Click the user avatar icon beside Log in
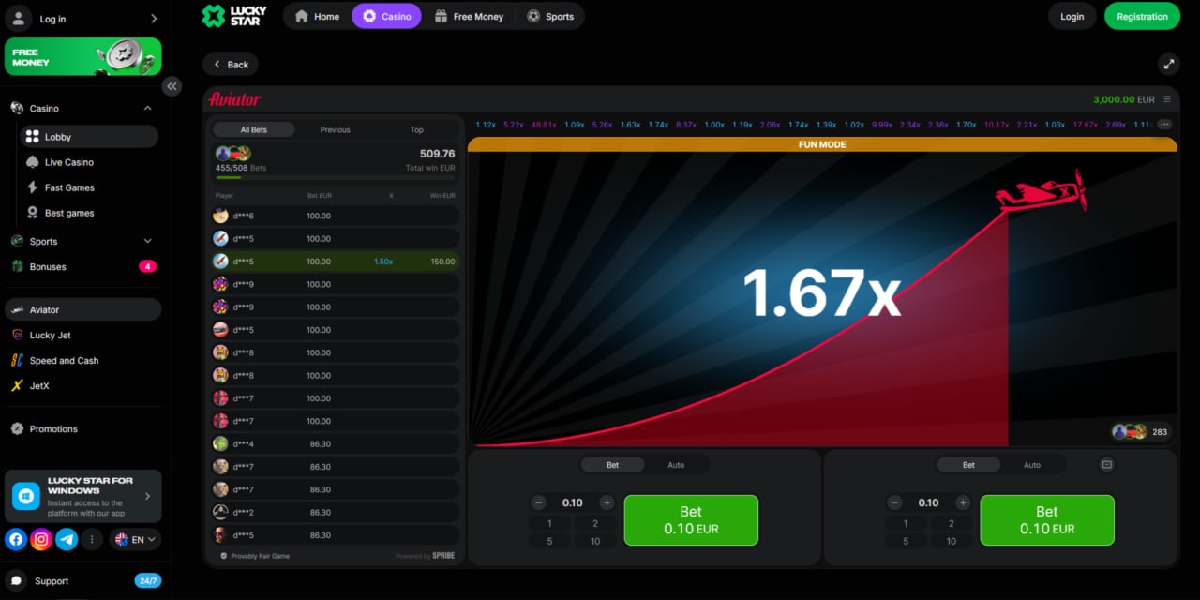1200x600 pixels. click(x=19, y=18)
